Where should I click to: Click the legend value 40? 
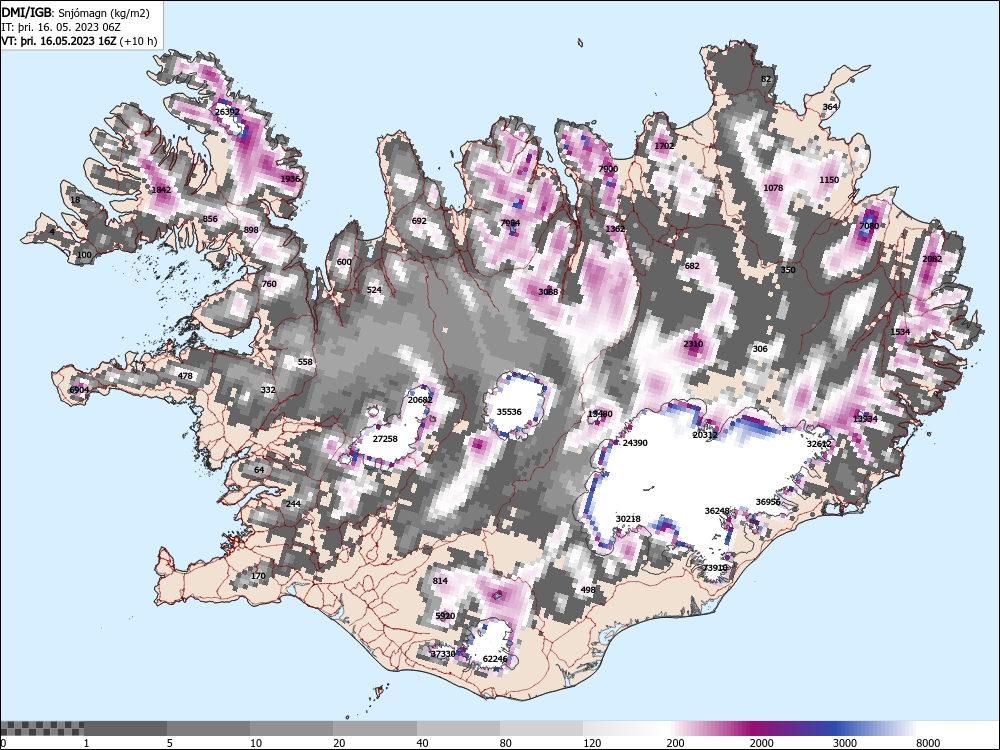[422, 743]
